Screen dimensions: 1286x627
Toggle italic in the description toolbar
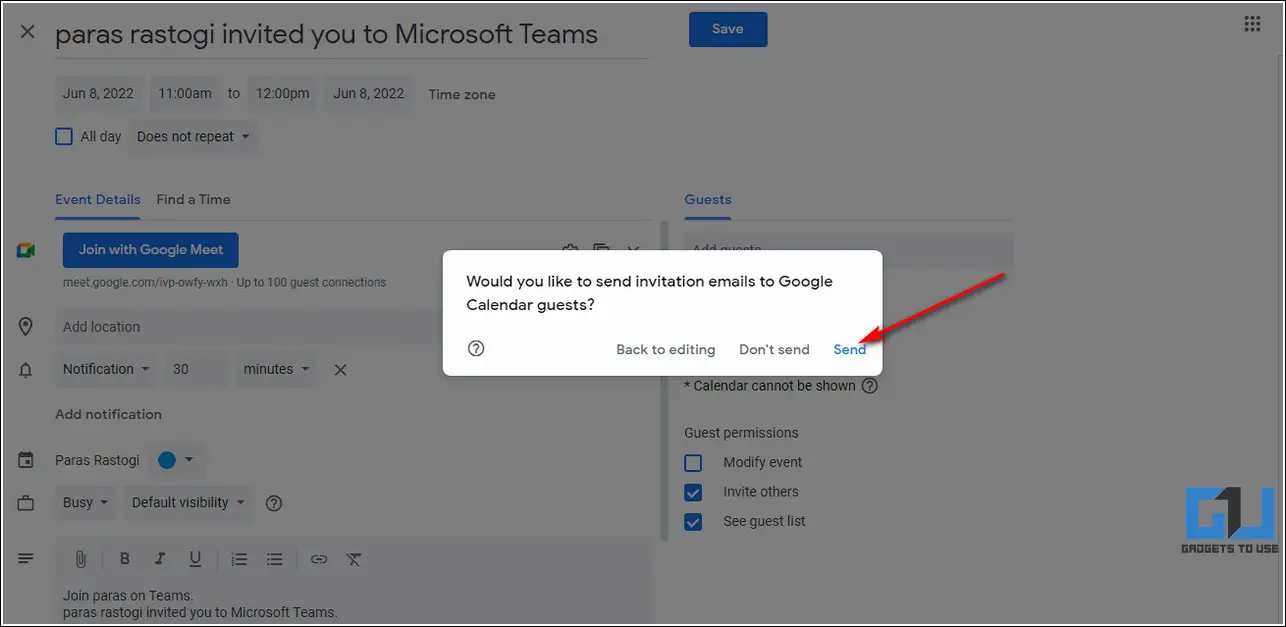tap(159, 559)
